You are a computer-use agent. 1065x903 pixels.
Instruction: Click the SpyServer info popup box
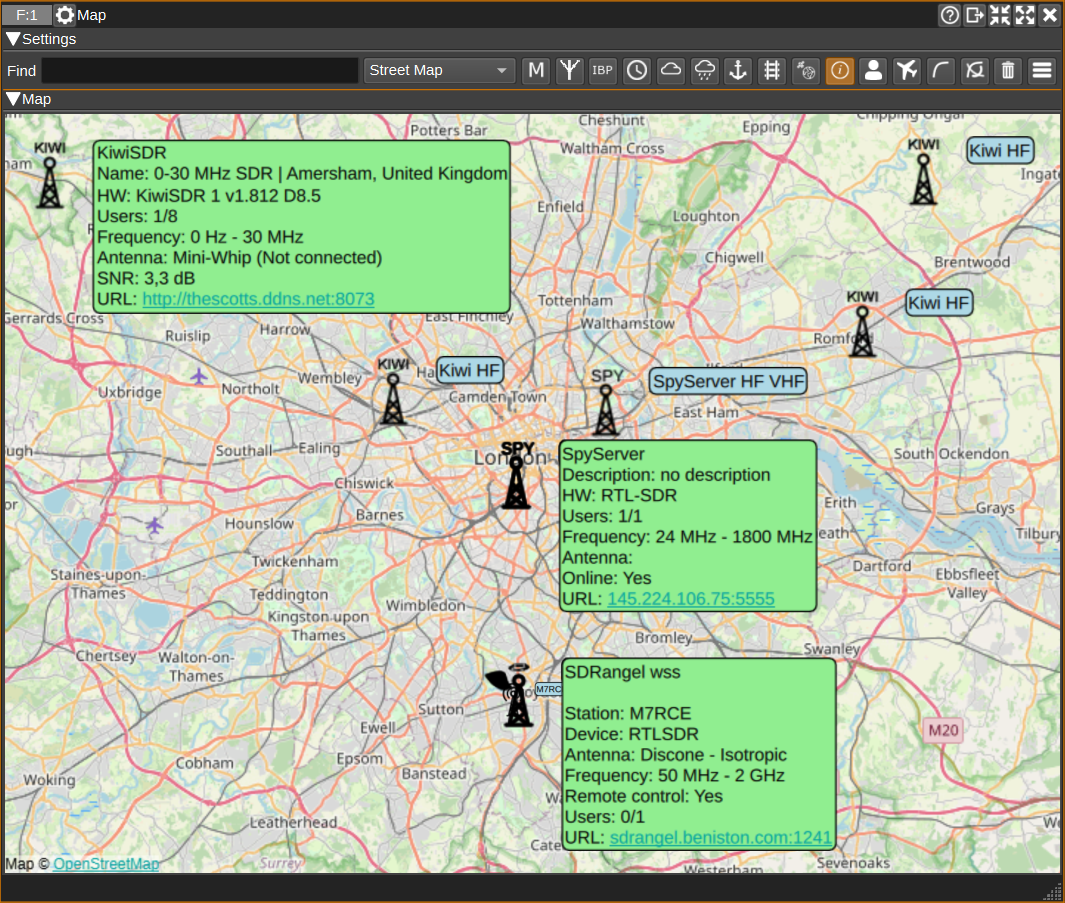687,526
